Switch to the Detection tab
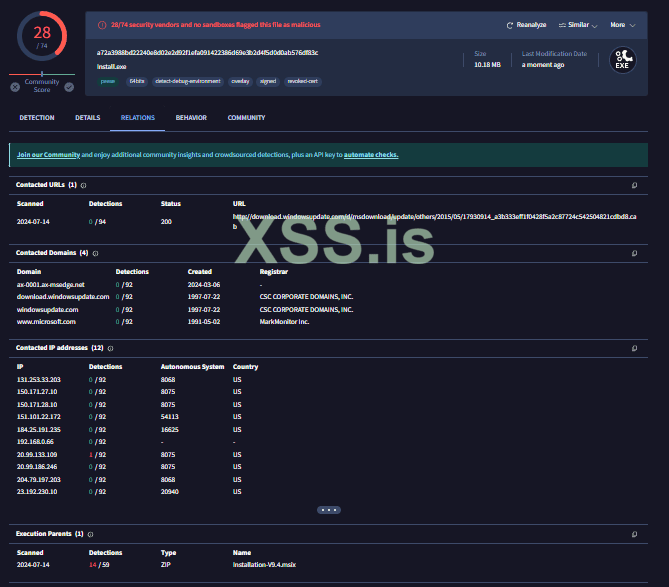 click(x=37, y=118)
